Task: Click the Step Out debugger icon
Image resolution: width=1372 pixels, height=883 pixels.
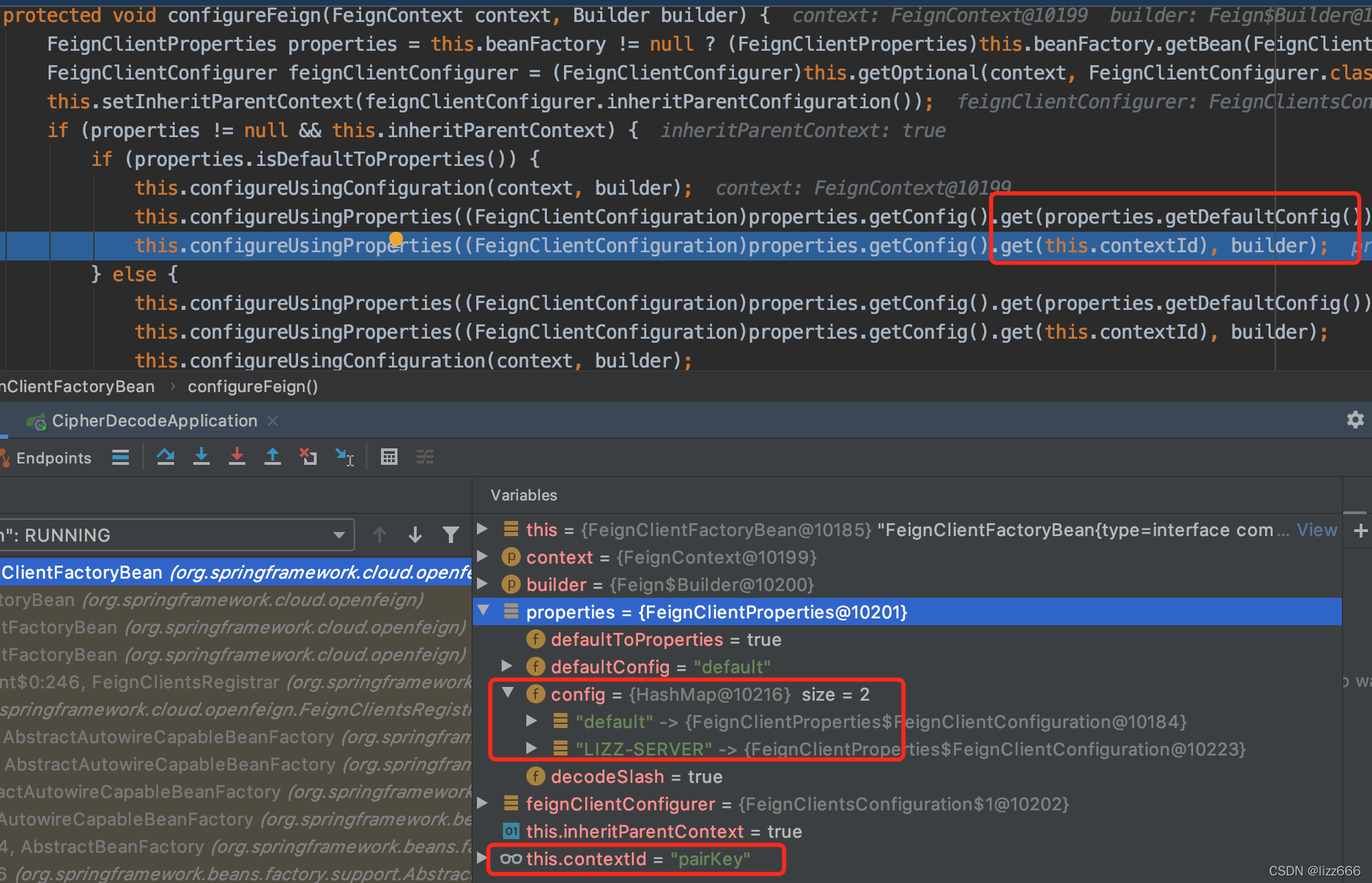Action: (273, 457)
